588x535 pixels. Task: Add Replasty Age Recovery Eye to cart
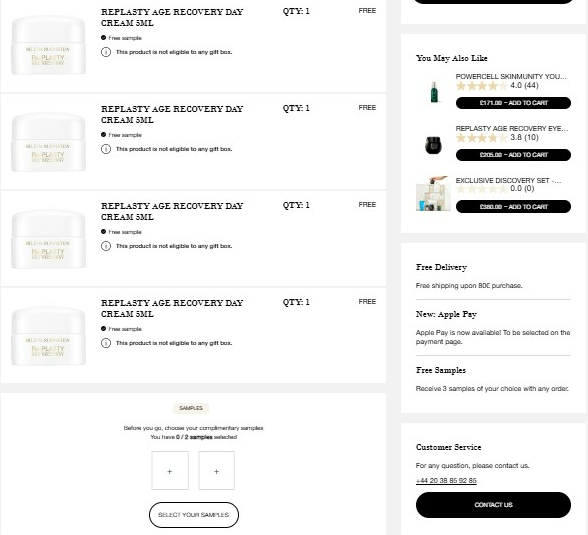click(513, 155)
